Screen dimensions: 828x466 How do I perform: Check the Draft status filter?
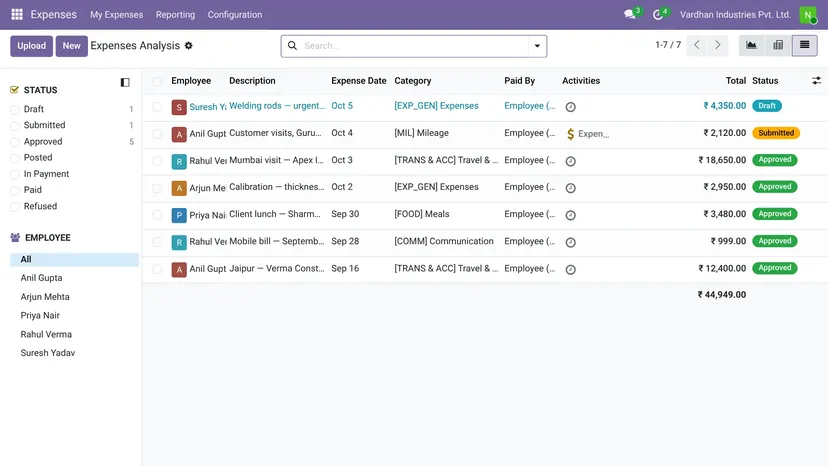[15, 109]
